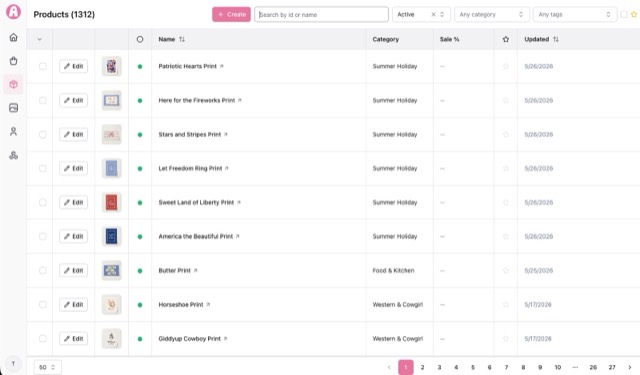
Task: Open the Customers person icon in sidebar
Action: pos(13,131)
